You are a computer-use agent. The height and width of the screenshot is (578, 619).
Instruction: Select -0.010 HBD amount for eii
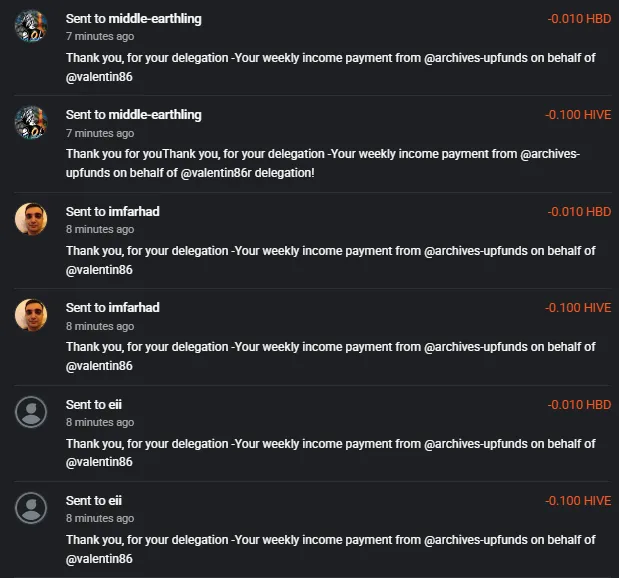click(x=579, y=405)
